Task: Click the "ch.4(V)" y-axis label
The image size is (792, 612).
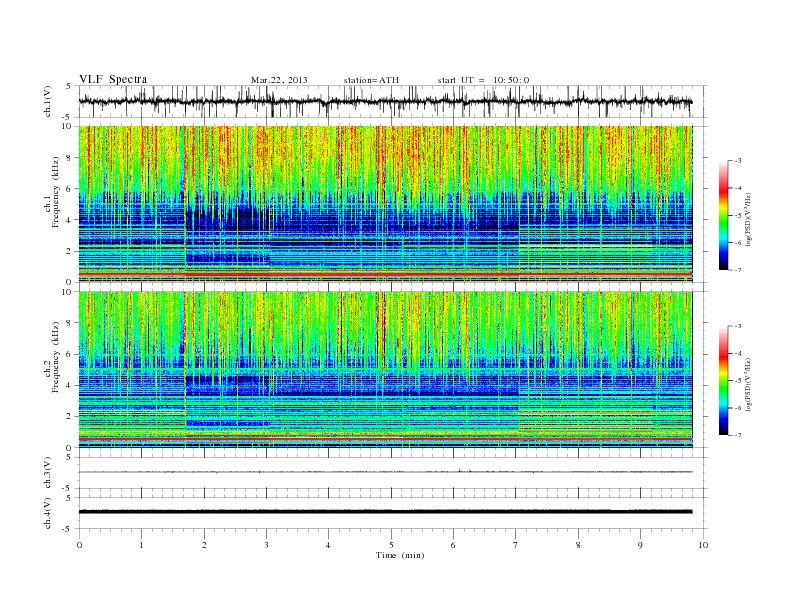Action: [x=48, y=513]
